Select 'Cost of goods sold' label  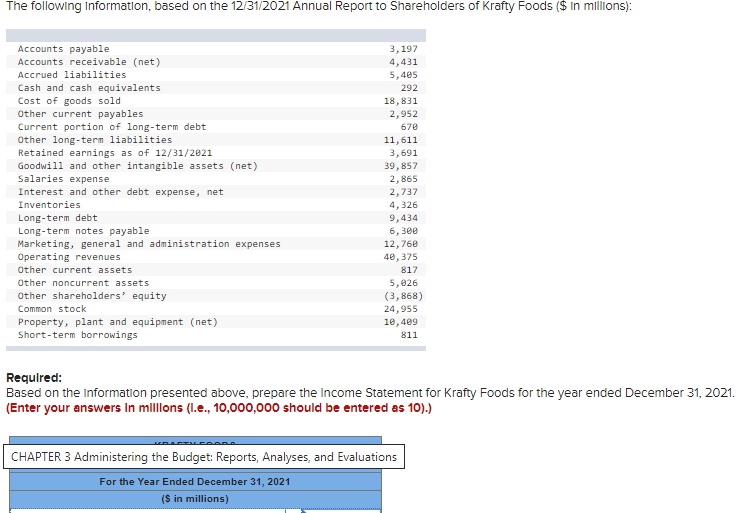click(69, 101)
